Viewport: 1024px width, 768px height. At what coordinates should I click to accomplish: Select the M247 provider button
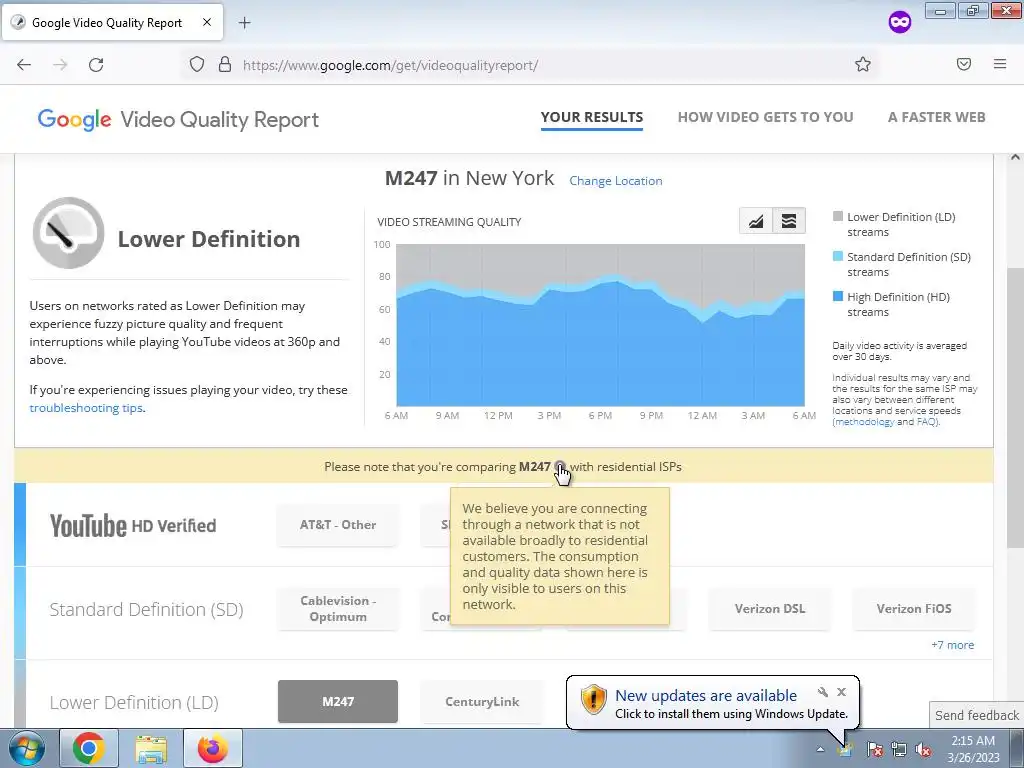click(338, 701)
